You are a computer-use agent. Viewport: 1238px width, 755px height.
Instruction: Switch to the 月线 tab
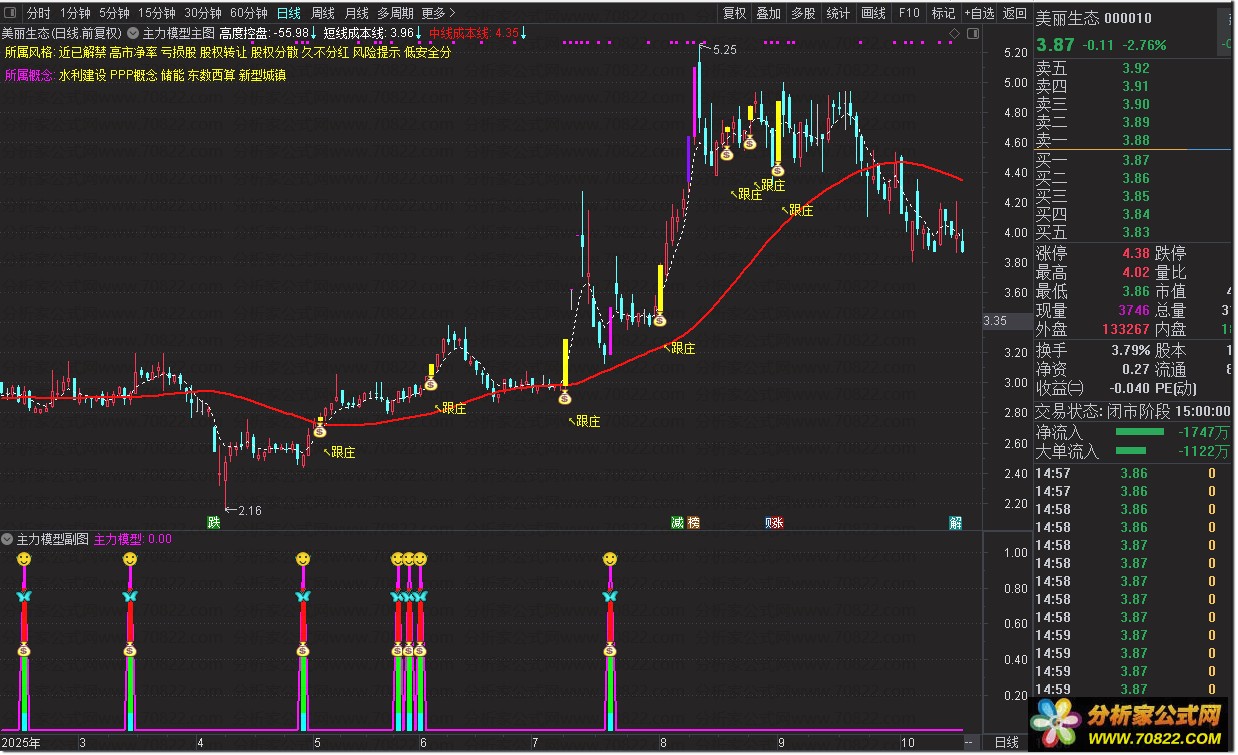(x=356, y=13)
